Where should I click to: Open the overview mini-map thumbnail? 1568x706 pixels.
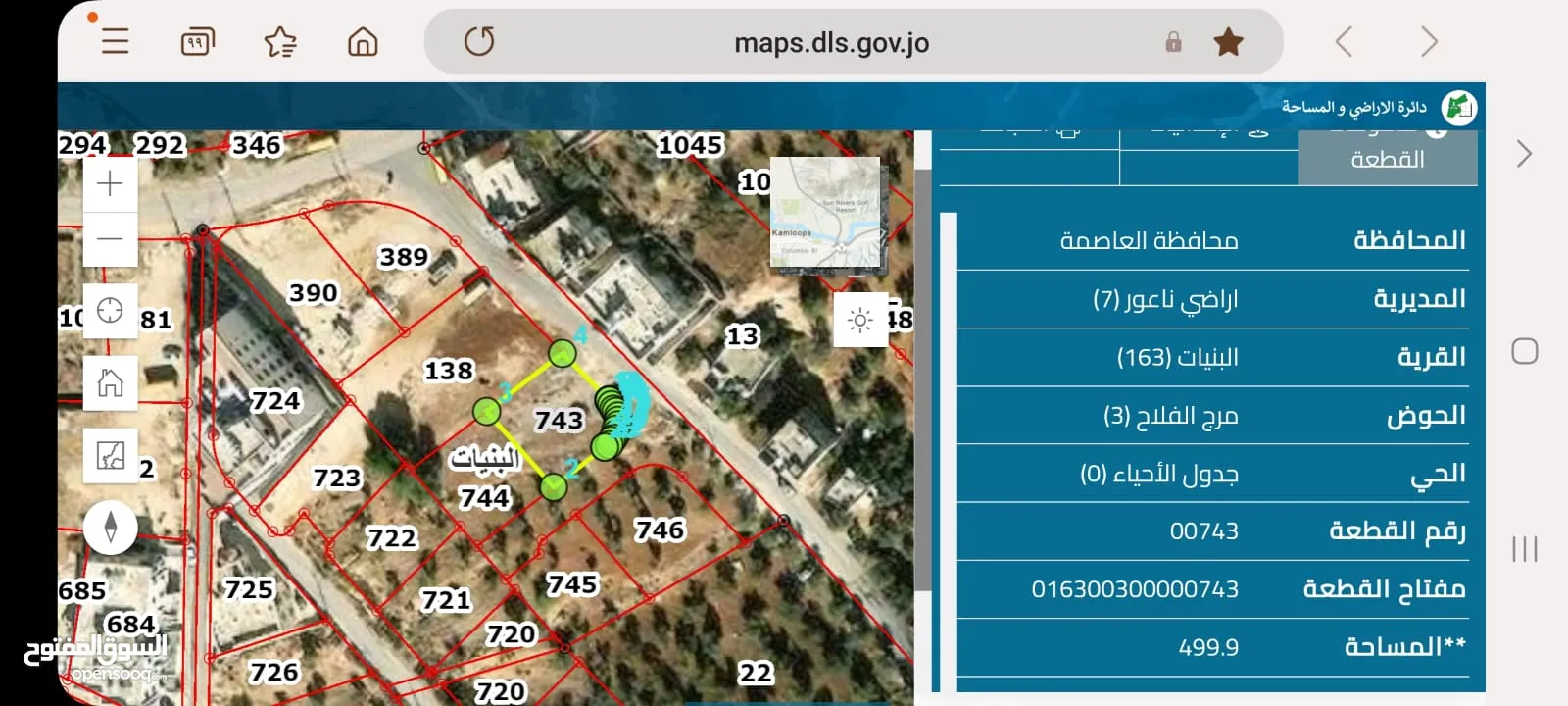click(825, 213)
